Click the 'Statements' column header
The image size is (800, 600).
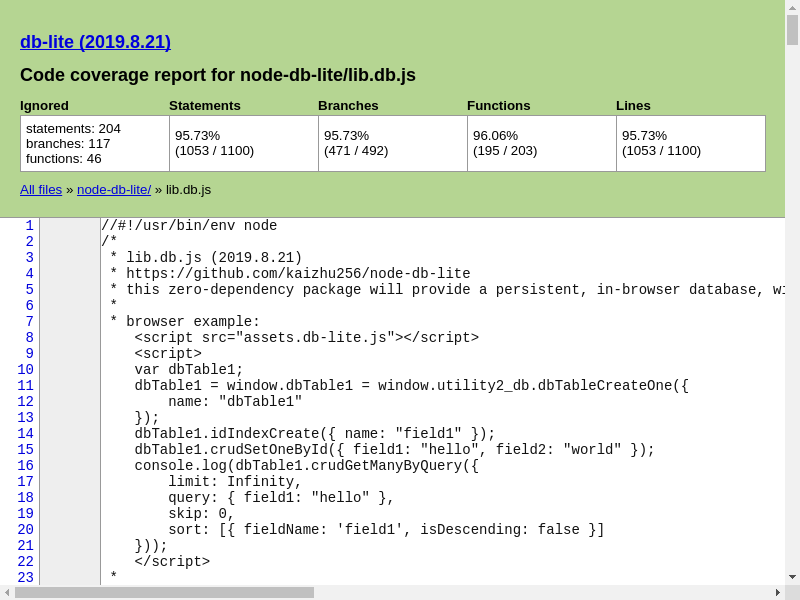point(205,106)
